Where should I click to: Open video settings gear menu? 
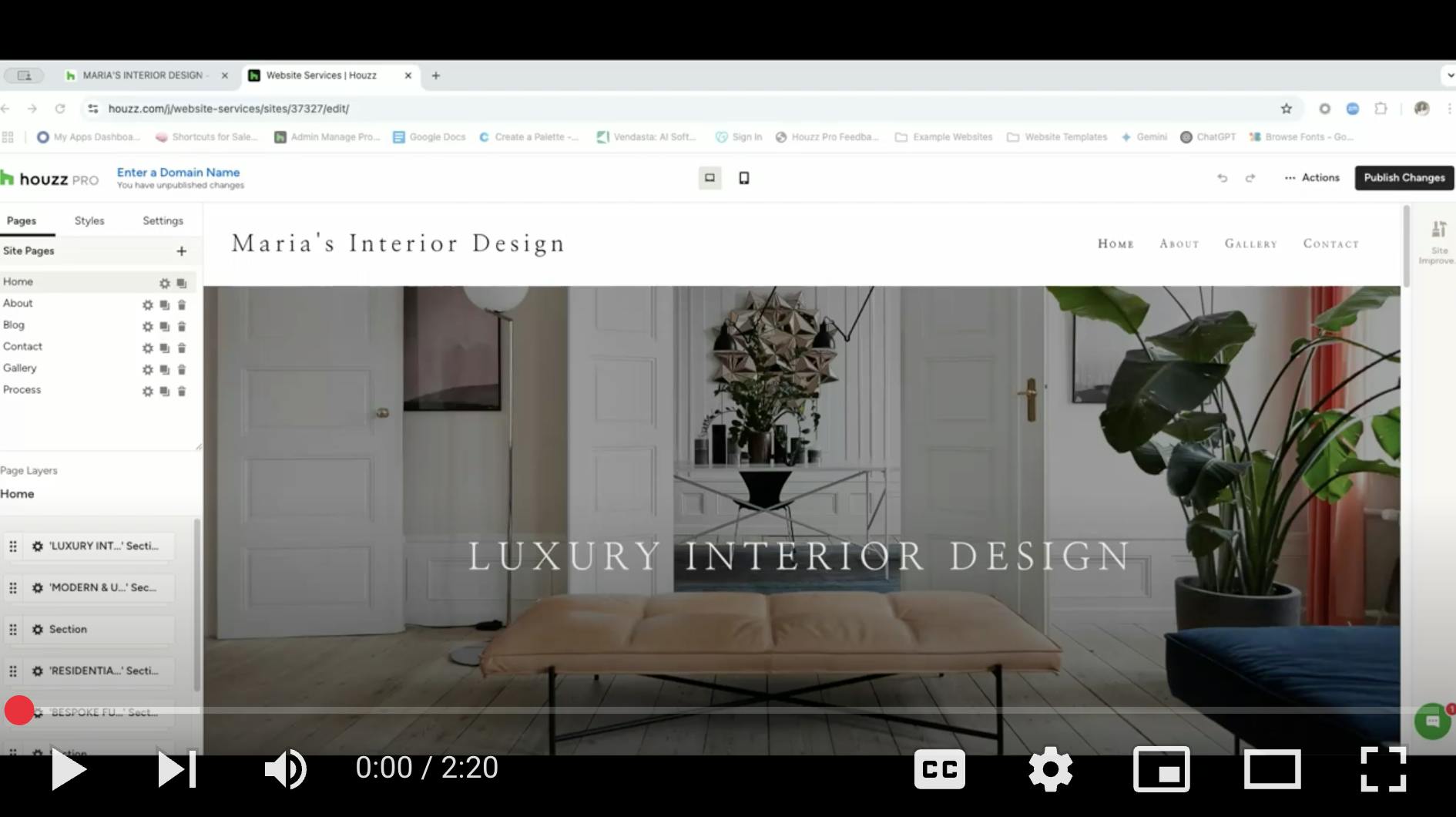point(1050,768)
